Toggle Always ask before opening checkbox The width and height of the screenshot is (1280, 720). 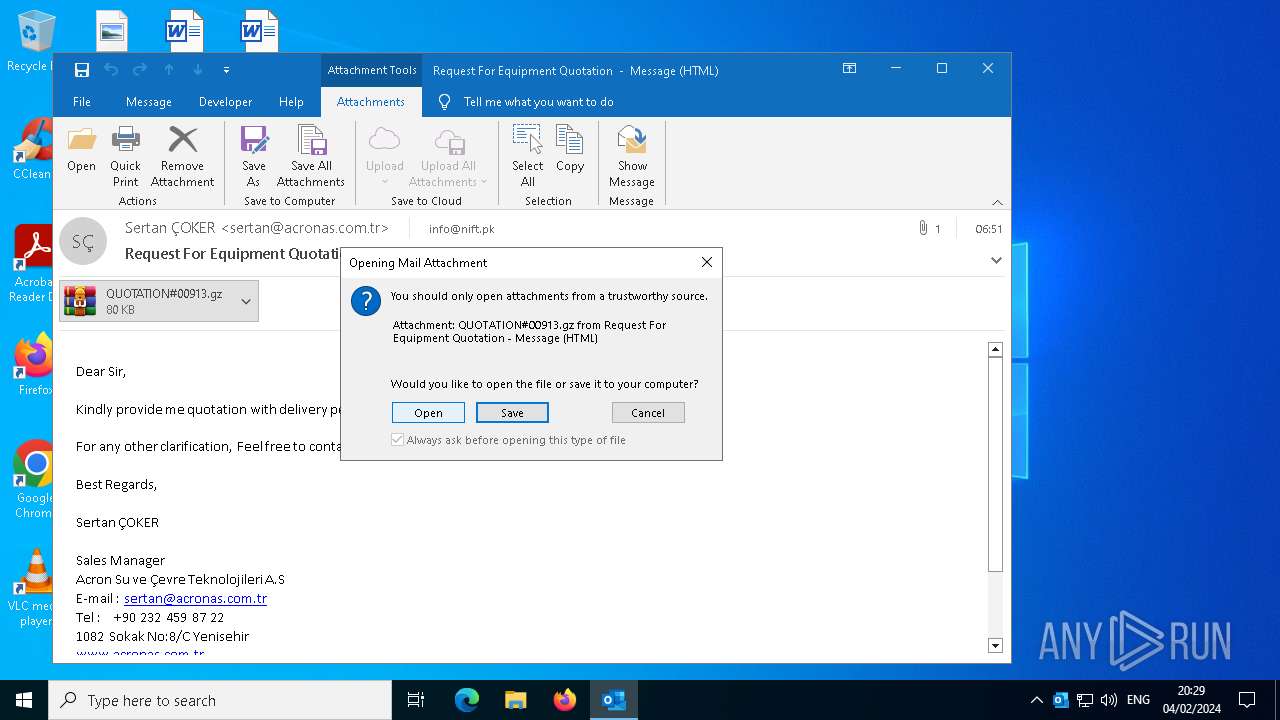click(x=398, y=440)
